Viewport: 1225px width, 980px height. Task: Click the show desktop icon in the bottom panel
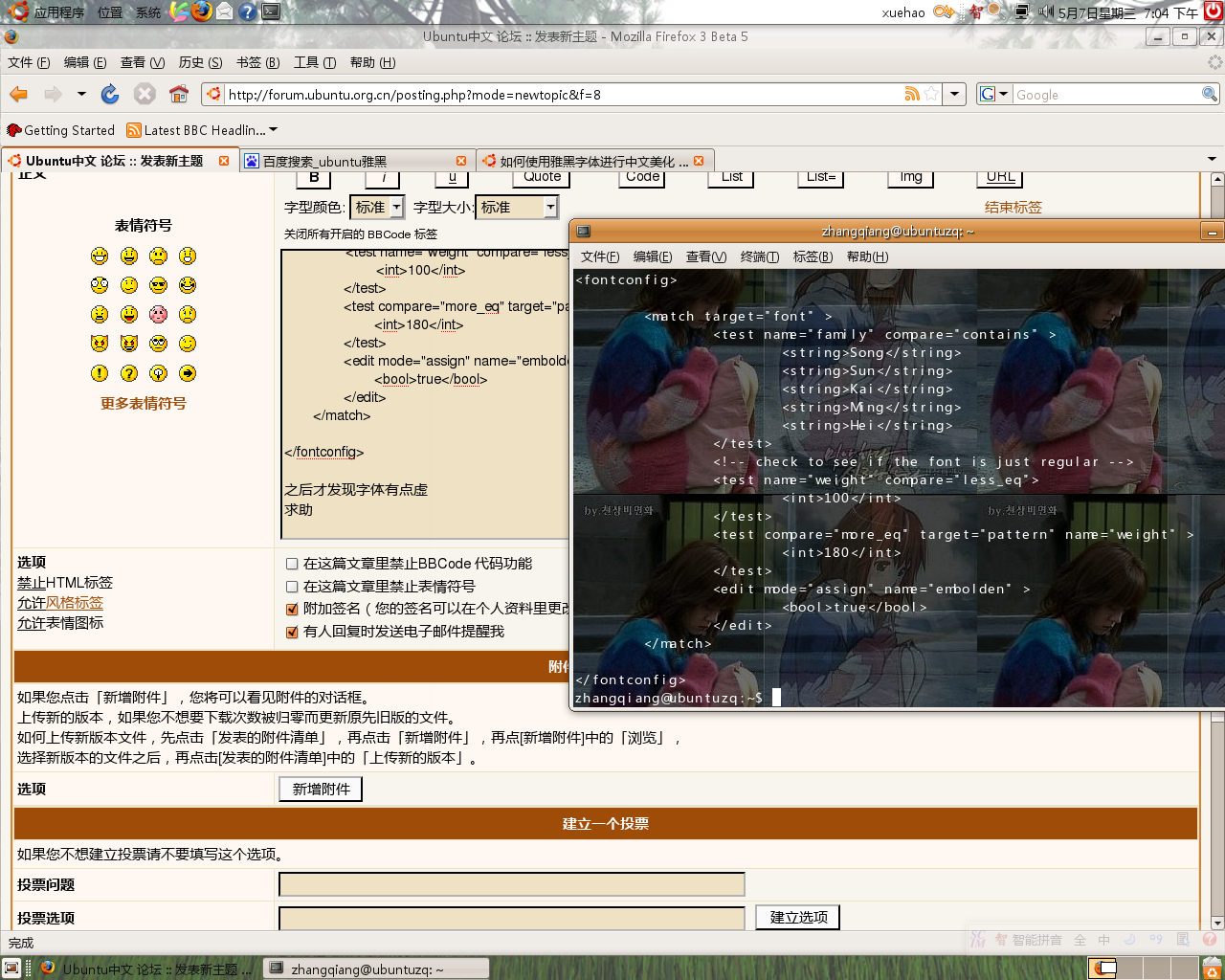(x=11, y=969)
